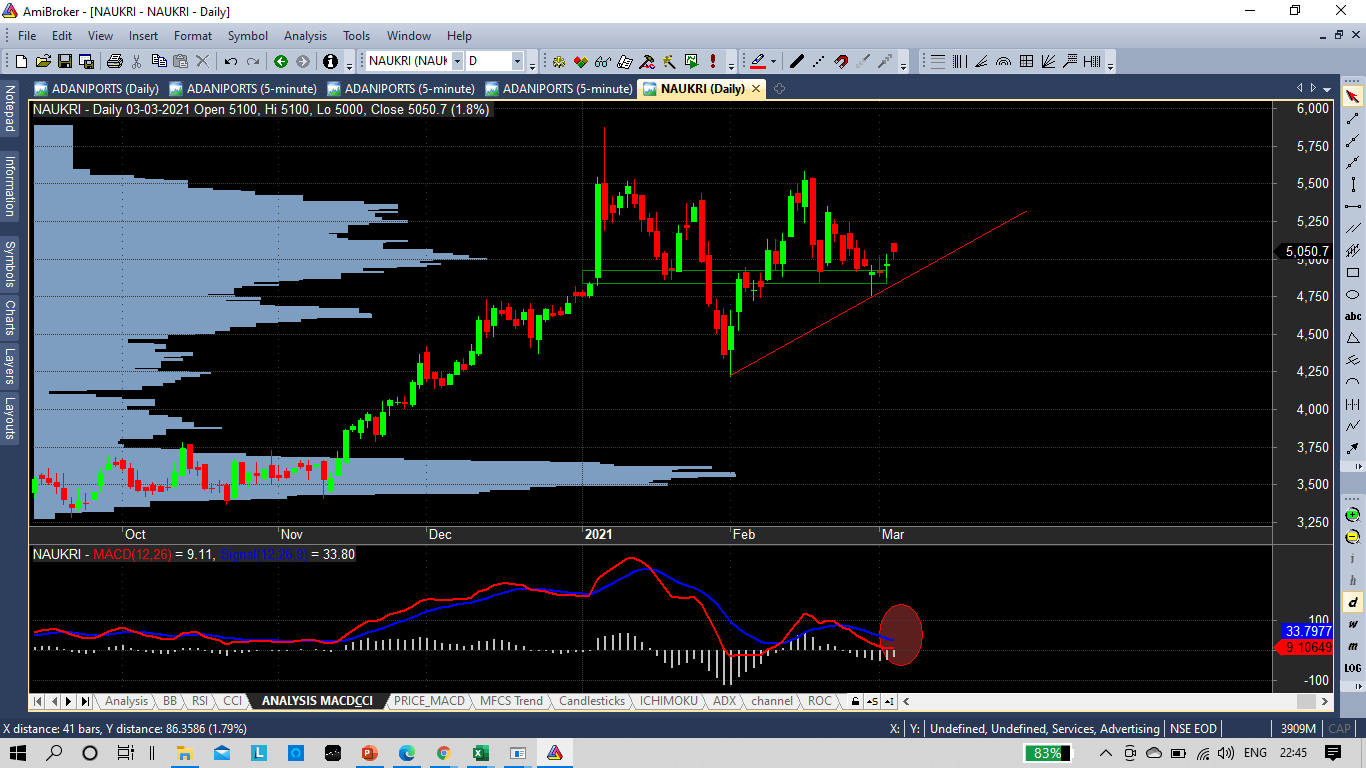Viewport: 1366px width, 768px height.
Task: Click the Undo arrow icon
Action: pyautogui.click(x=231, y=61)
